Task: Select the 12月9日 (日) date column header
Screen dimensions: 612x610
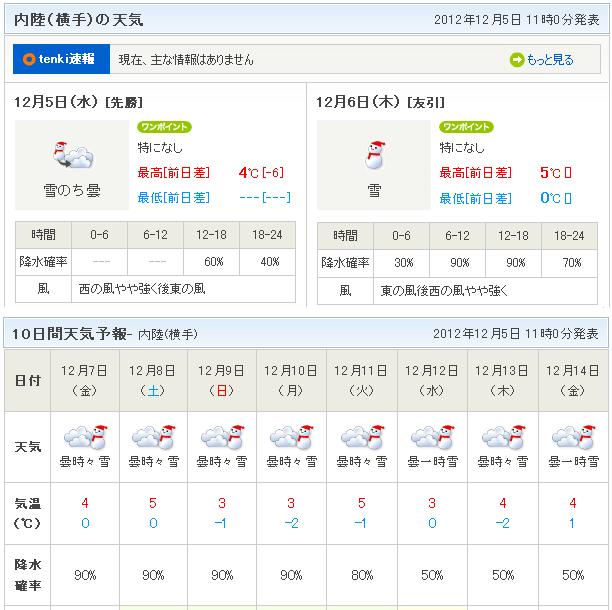Action: [x=223, y=380]
